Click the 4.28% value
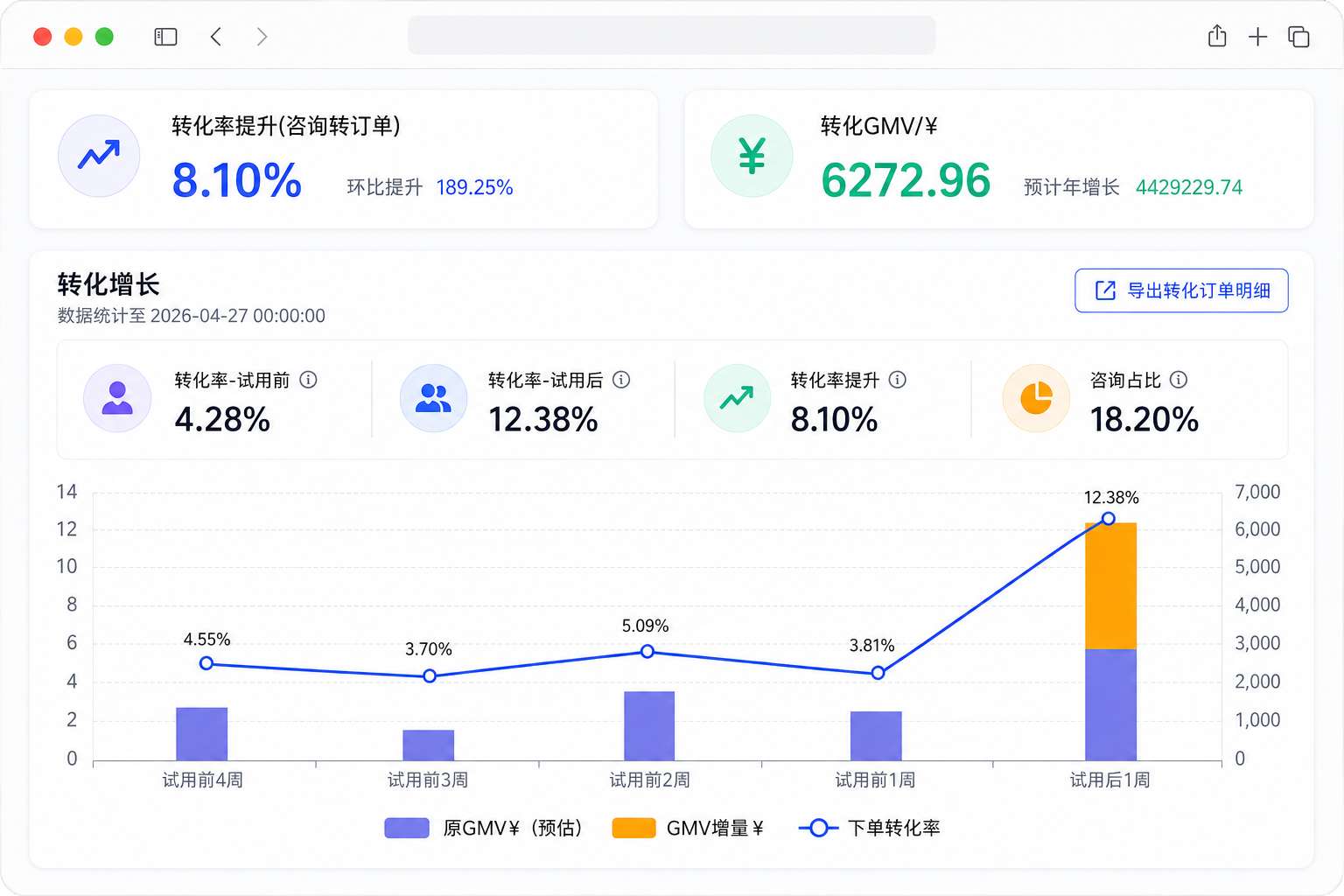This screenshot has height=896, width=1344. click(x=222, y=420)
